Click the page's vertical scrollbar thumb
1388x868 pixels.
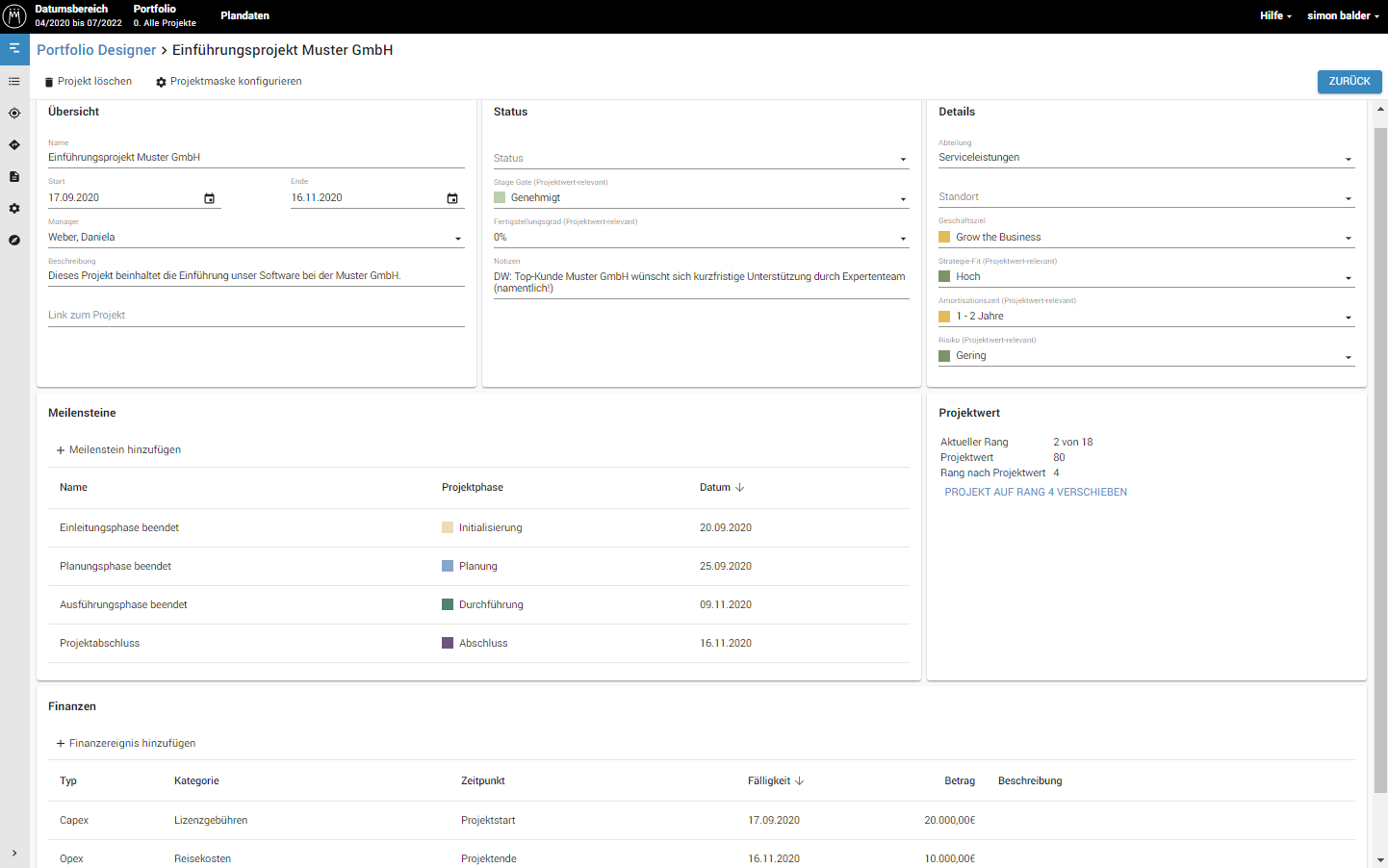[1380, 460]
